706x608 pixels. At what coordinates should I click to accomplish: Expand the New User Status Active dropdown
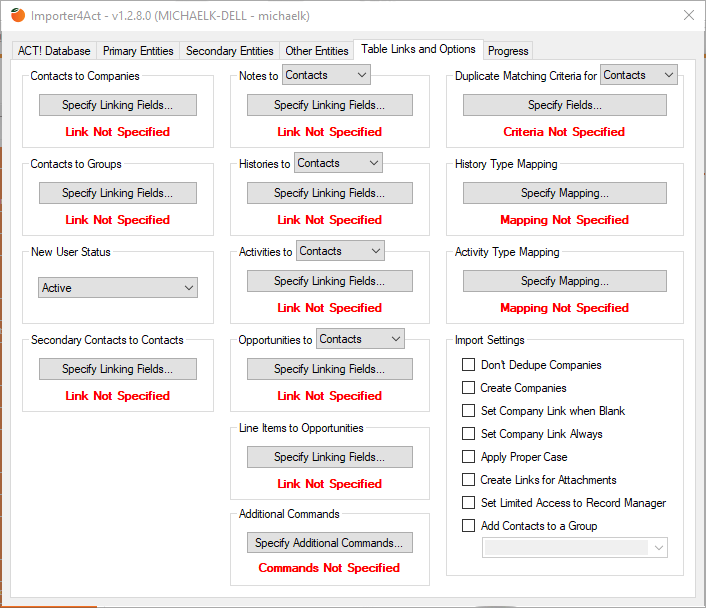click(118, 287)
